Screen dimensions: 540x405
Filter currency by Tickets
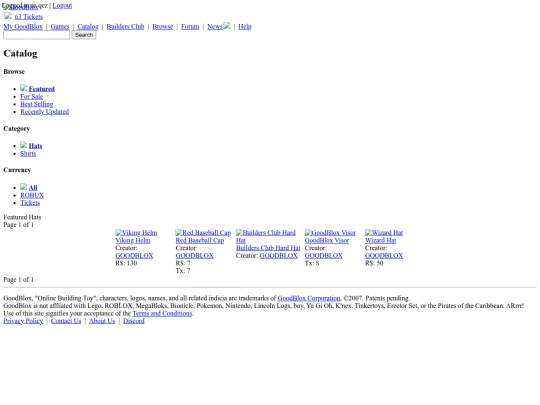30,203
